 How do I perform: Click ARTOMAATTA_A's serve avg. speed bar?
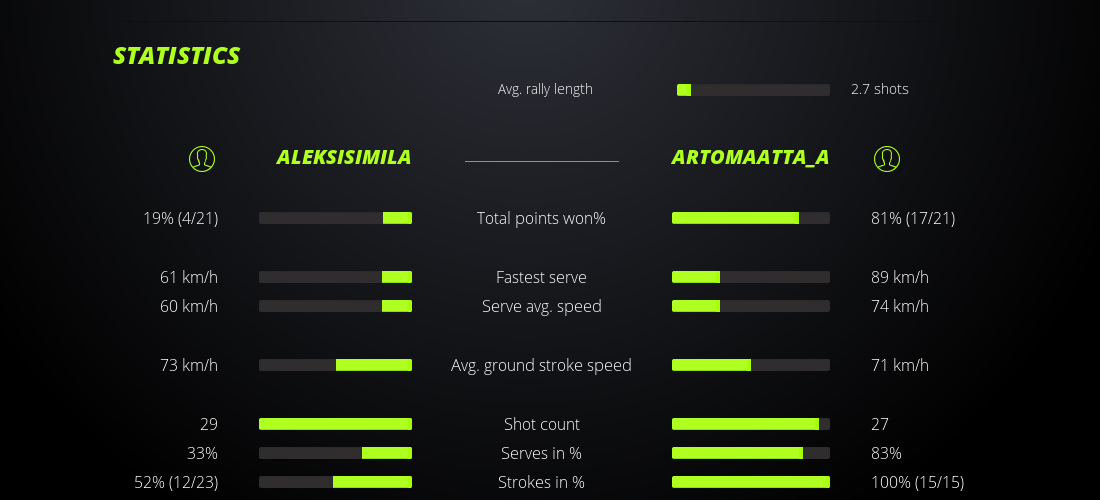tap(751, 306)
